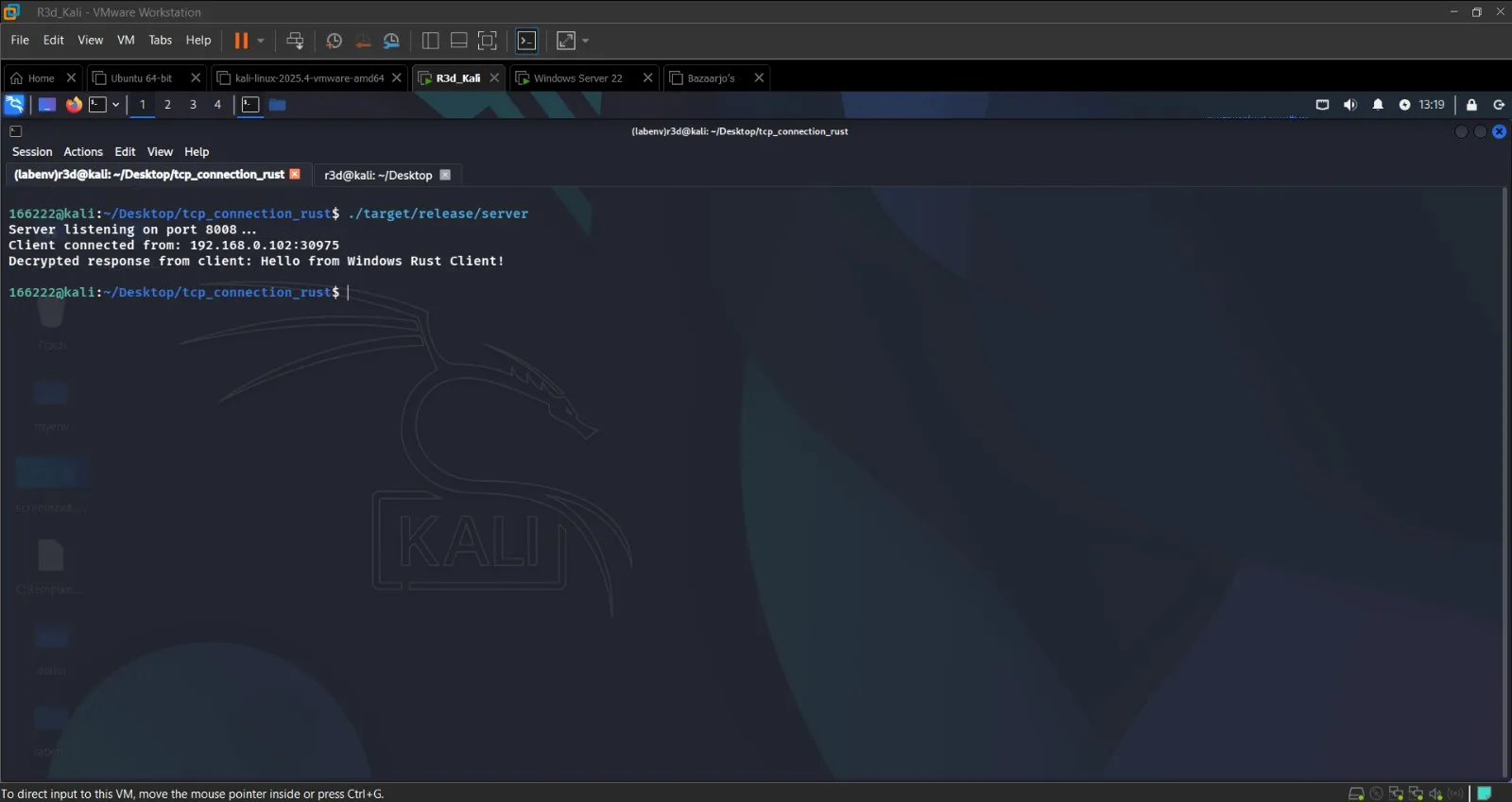Click the pause VM button
The image size is (1512, 802).
click(241, 41)
